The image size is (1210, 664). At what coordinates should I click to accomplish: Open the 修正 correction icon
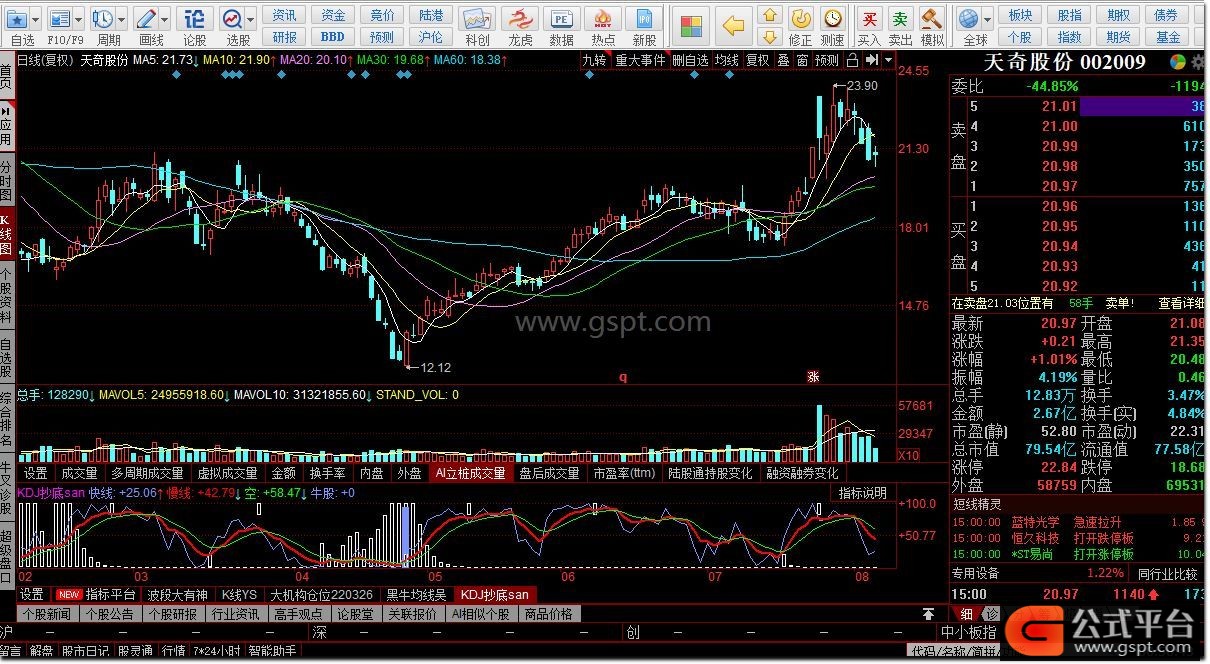(x=801, y=19)
